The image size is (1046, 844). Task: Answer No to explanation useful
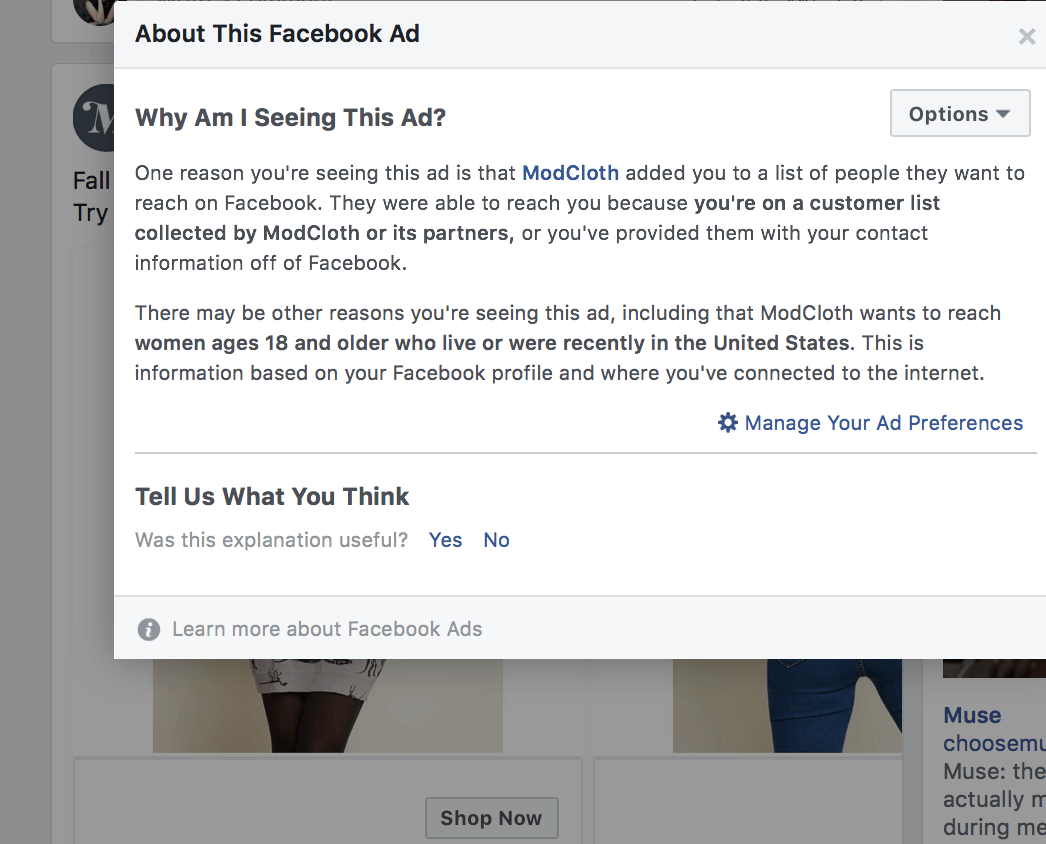click(496, 540)
